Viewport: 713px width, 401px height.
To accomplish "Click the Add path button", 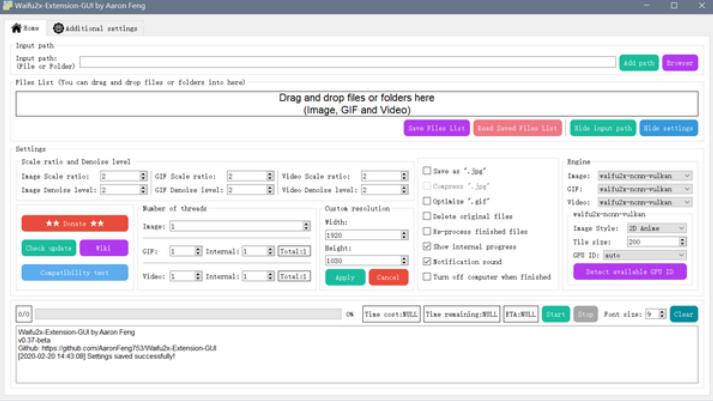I will 638,63.
